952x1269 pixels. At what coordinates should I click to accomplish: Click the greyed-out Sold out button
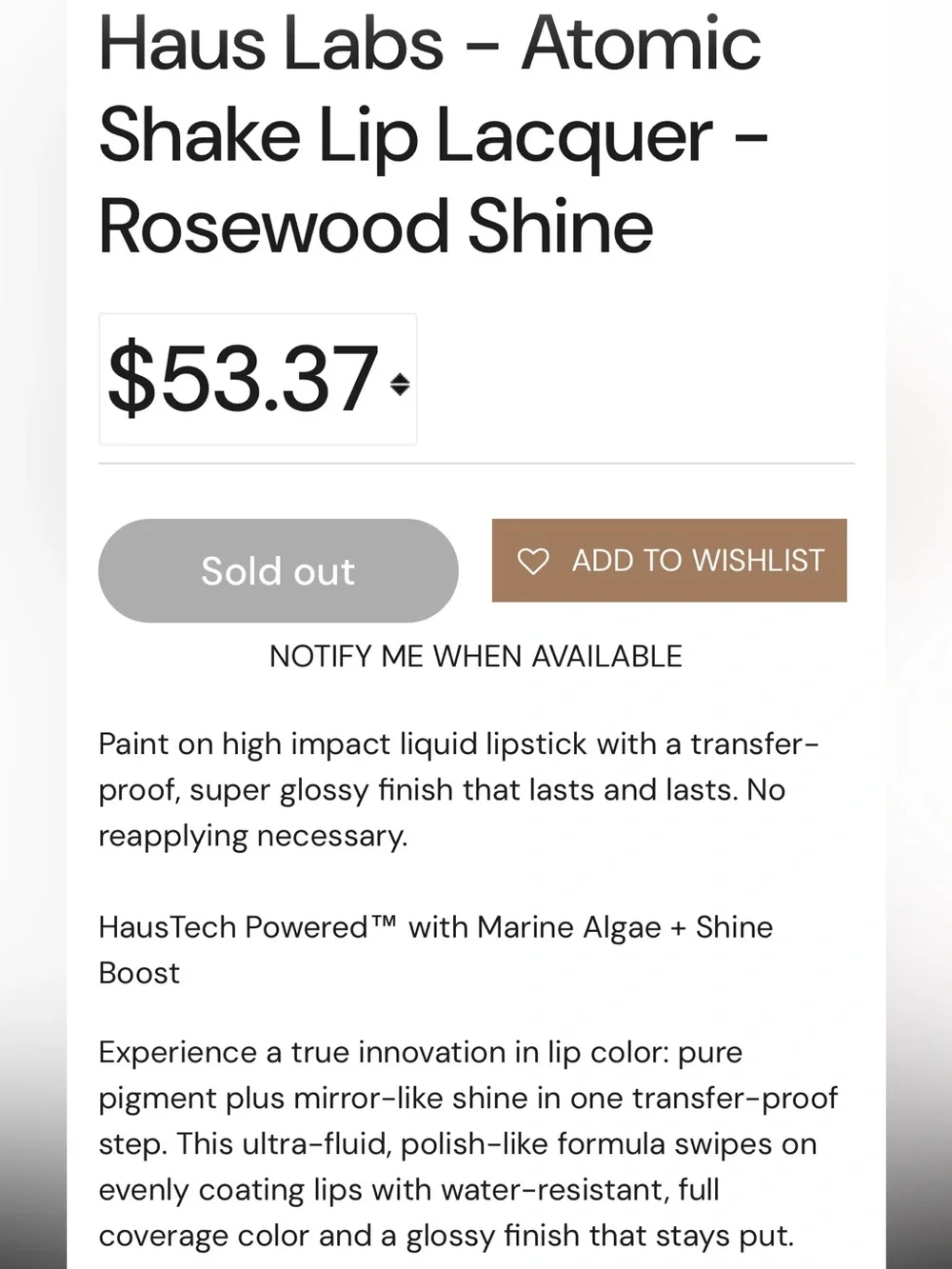278,570
